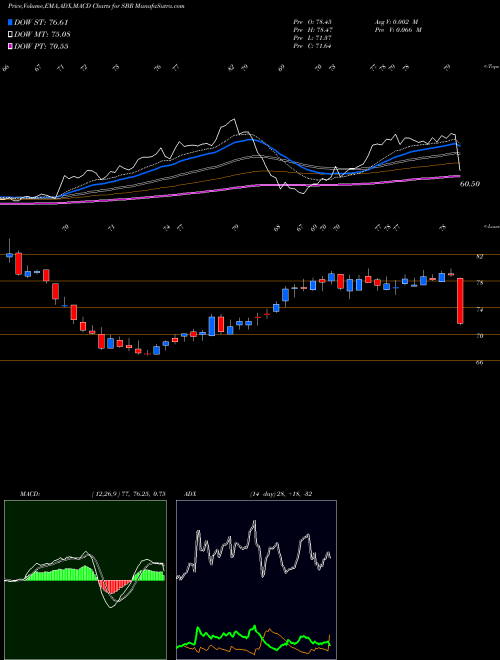Image resolution: width=500 pixels, height=660 pixels.
Task: Click the 'Avg V: 0.002 M' volume text
Action: (x=396, y=22)
